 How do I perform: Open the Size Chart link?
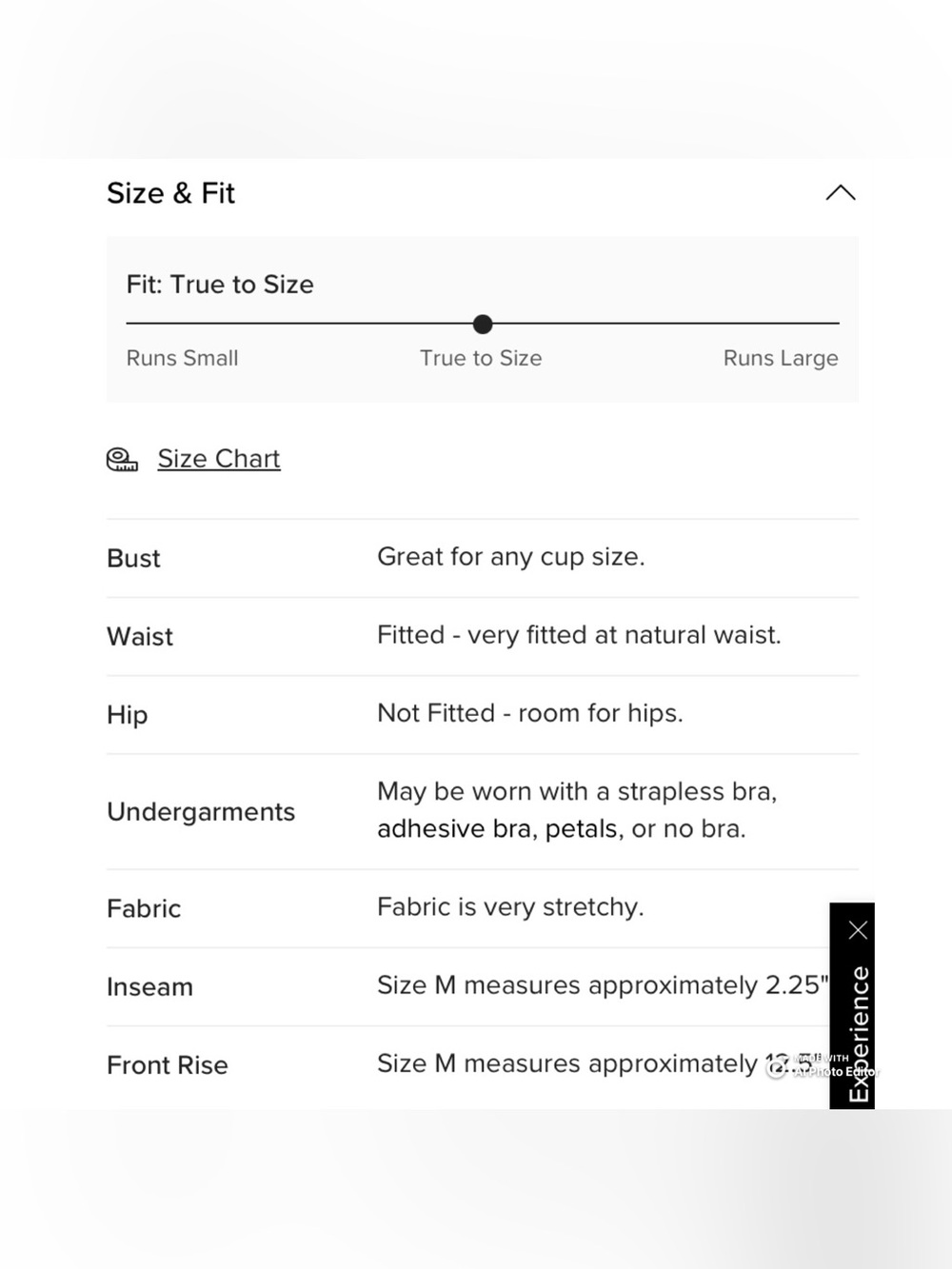(219, 459)
